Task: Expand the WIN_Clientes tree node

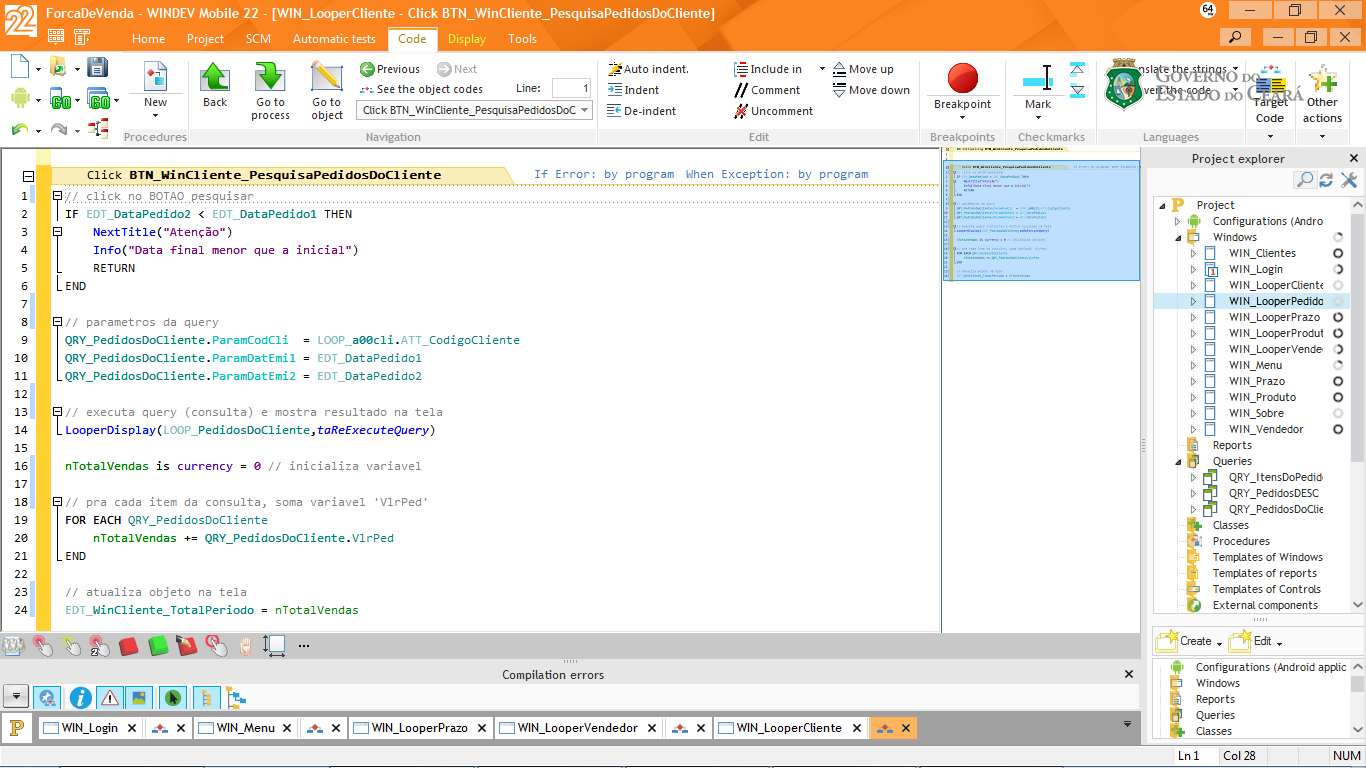Action: pos(1193,254)
